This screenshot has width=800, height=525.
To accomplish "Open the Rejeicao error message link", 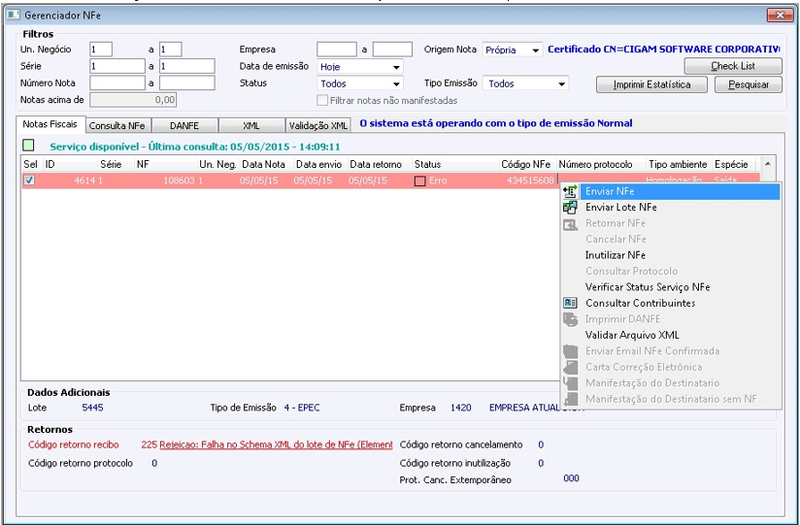I will pos(276,445).
